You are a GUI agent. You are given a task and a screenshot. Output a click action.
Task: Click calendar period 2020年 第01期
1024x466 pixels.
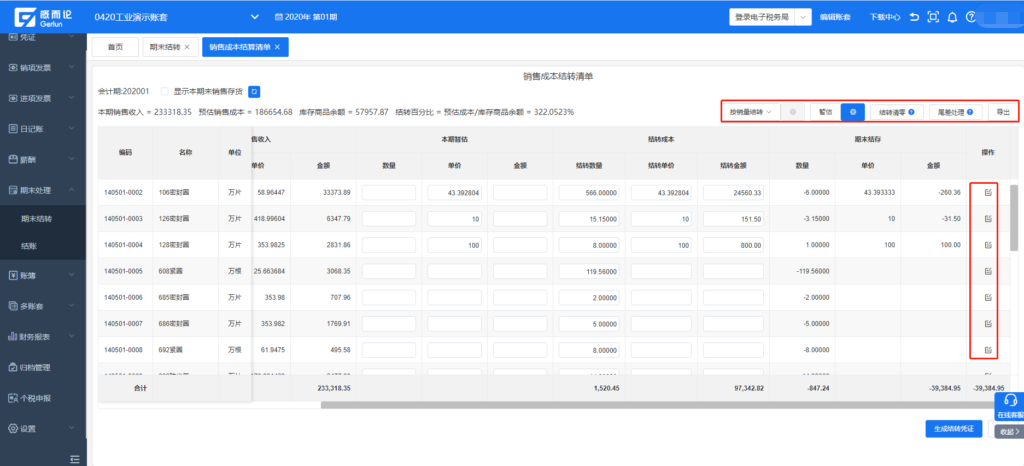(306, 17)
